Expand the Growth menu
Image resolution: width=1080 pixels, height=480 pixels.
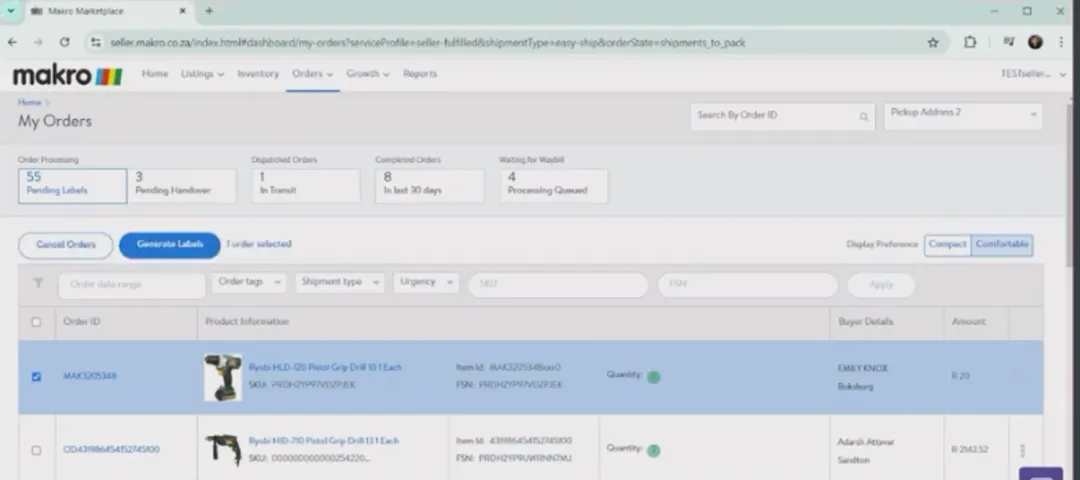[368, 74]
